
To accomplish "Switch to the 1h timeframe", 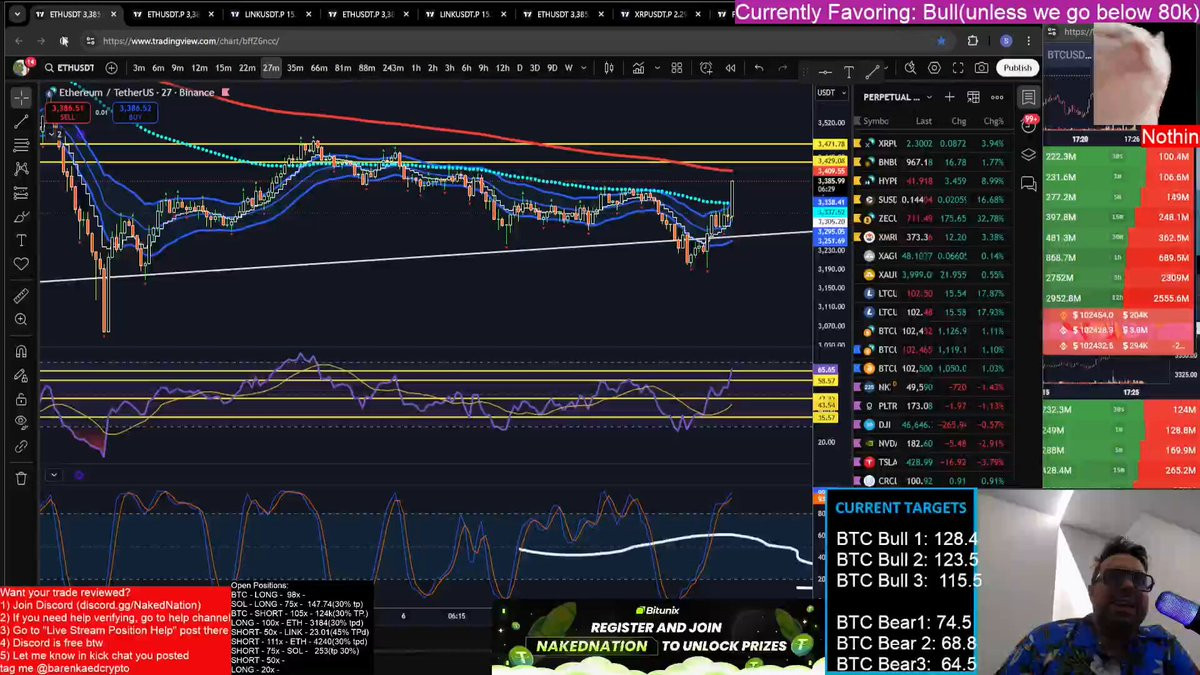I will pyautogui.click(x=415, y=68).
